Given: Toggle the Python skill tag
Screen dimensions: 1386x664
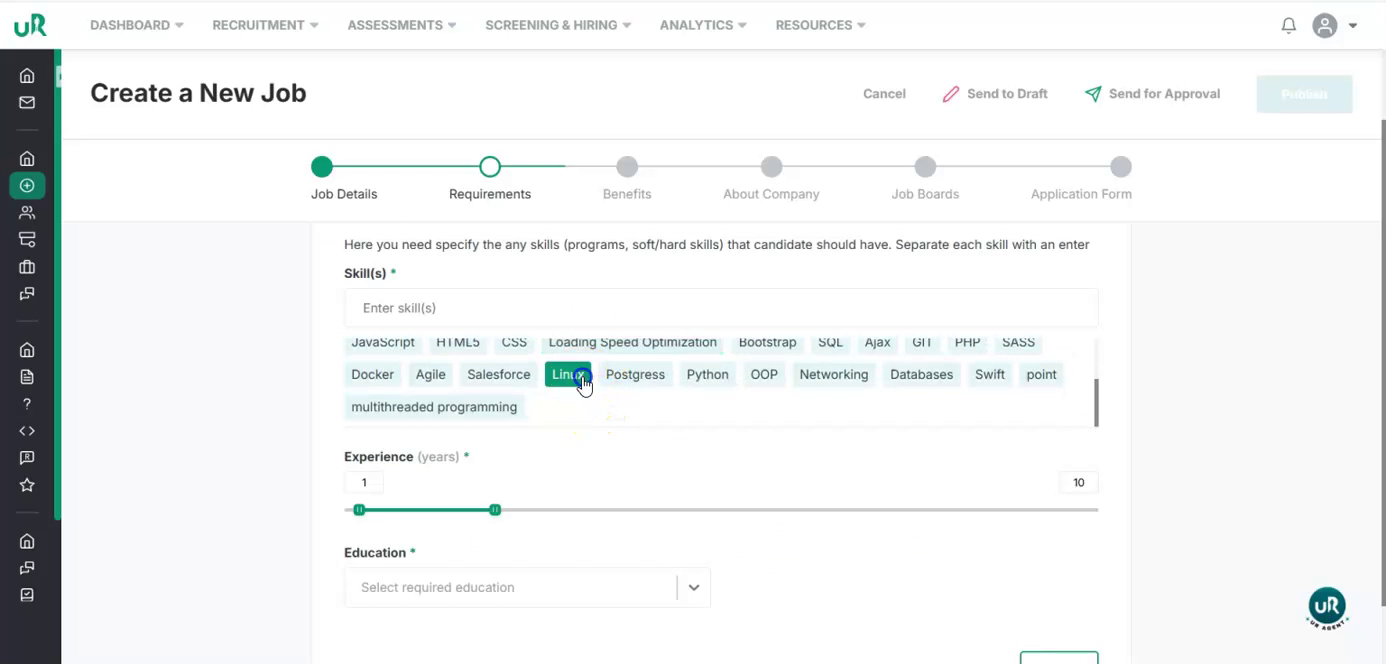Looking at the screenshot, I should click(x=707, y=375).
